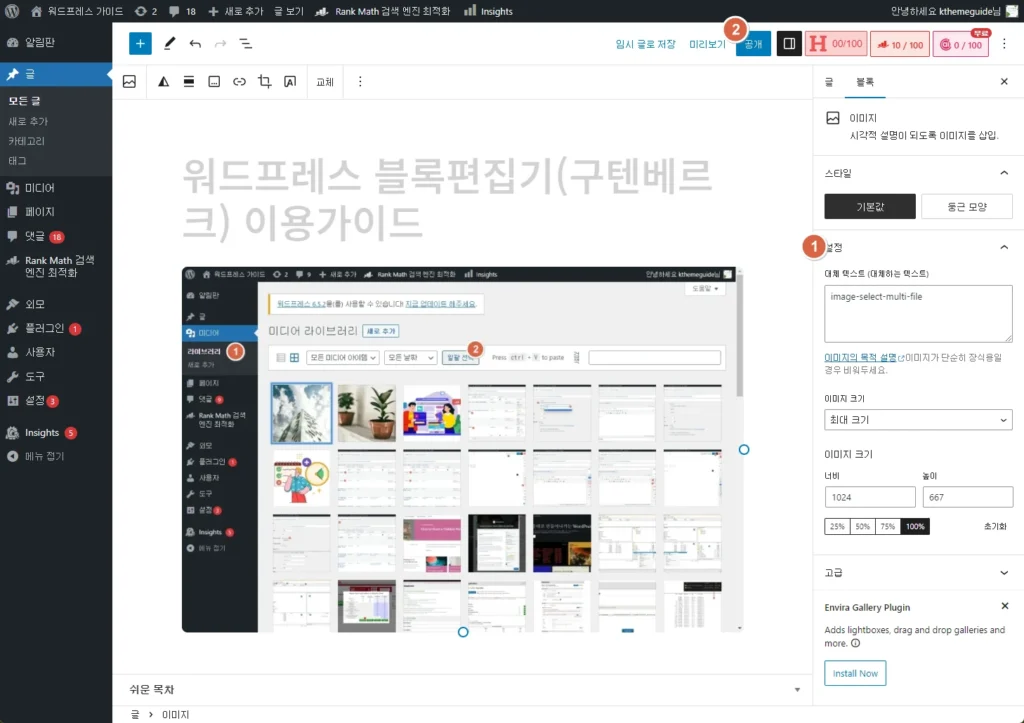Screen dimensions: 1024x723
Task: Click the 너비 width field showing 1024
Action: tap(870, 497)
